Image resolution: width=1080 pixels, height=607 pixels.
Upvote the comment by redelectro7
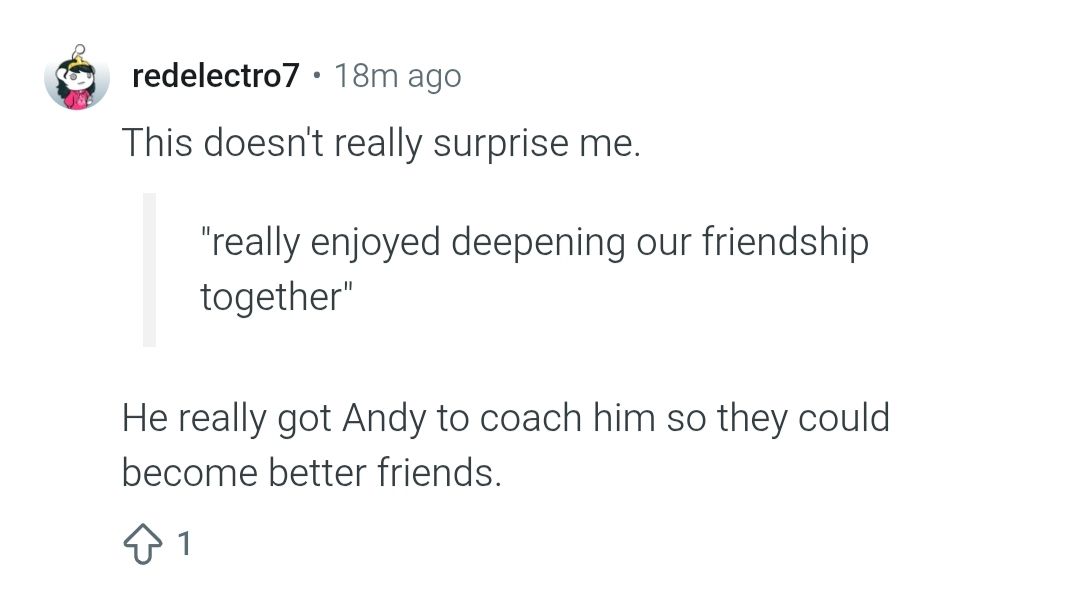143,544
